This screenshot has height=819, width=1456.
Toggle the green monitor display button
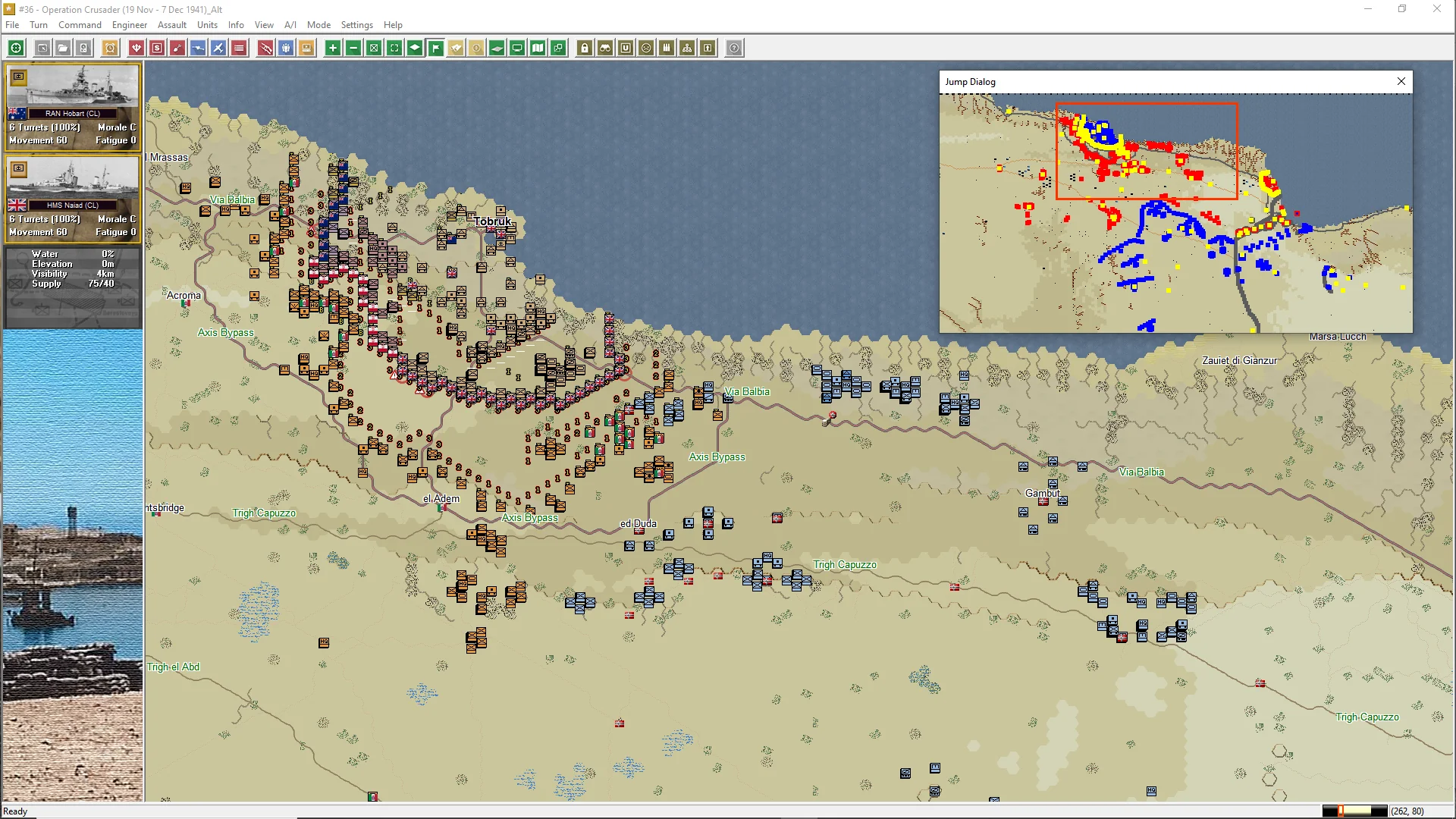click(x=517, y=49)
